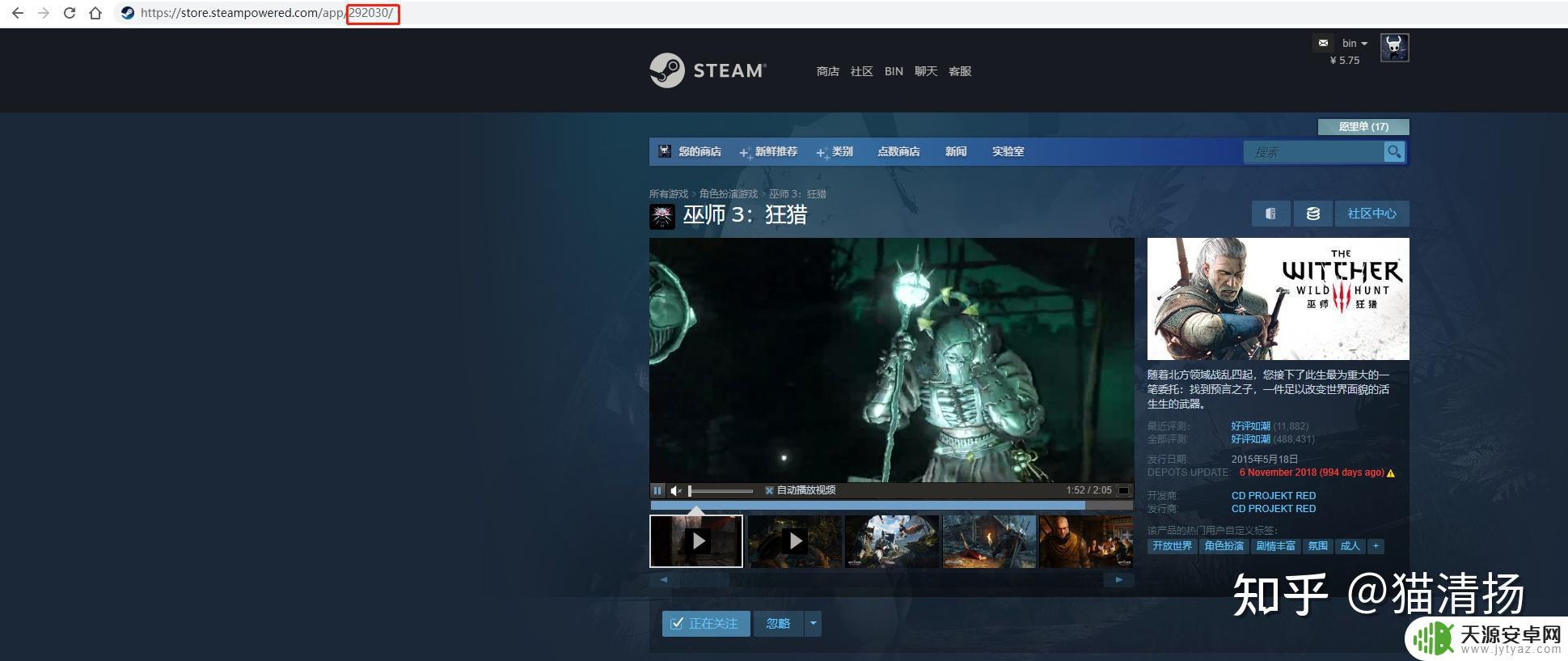Click the database stack icon button

(x=1313, y=214)
